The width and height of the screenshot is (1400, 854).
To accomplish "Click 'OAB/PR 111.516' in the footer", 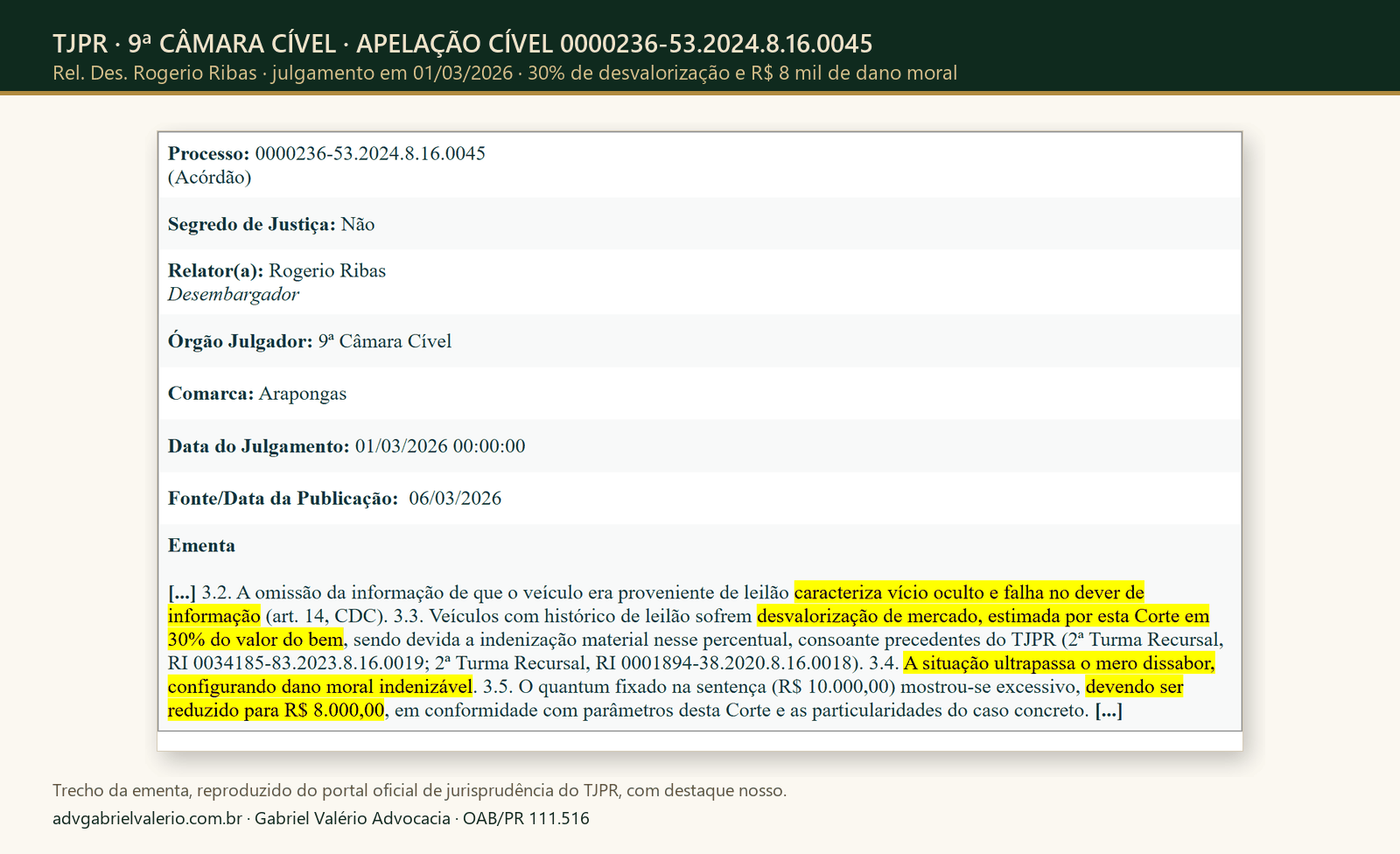I will pos(526,818).
